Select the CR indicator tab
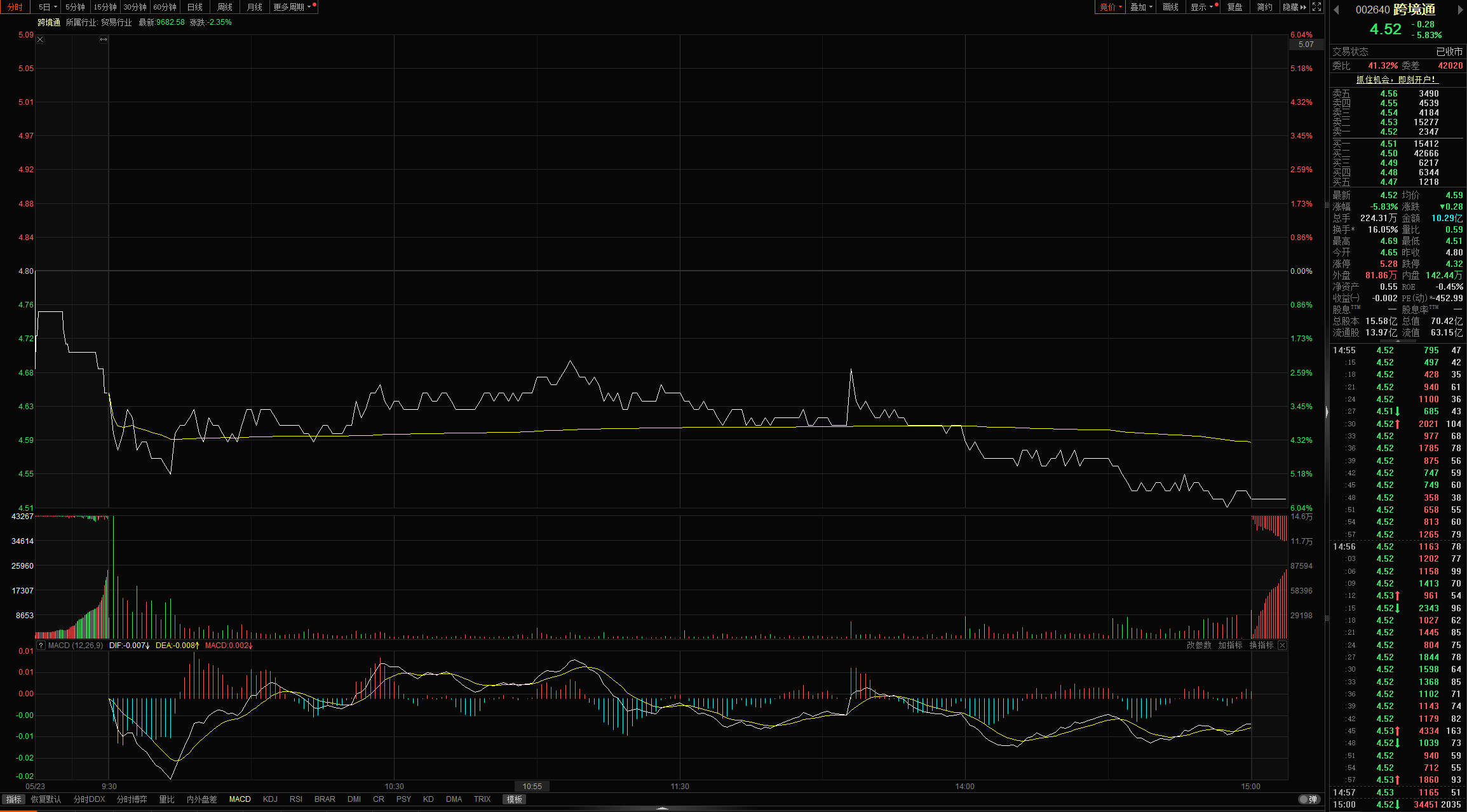Viewport: 1467px width, 812px height. 379,799
